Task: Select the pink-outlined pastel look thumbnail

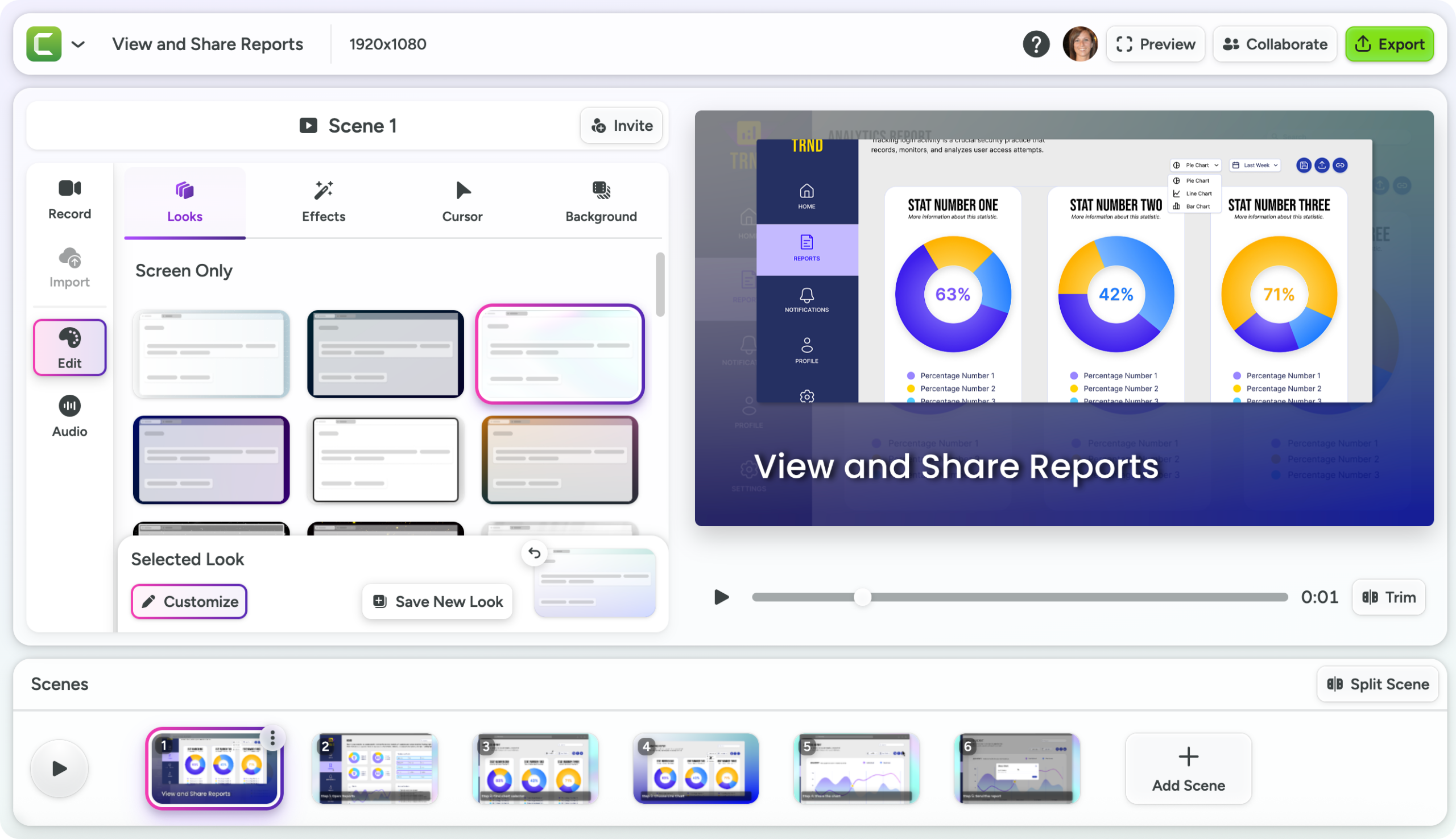Action: 560,354
